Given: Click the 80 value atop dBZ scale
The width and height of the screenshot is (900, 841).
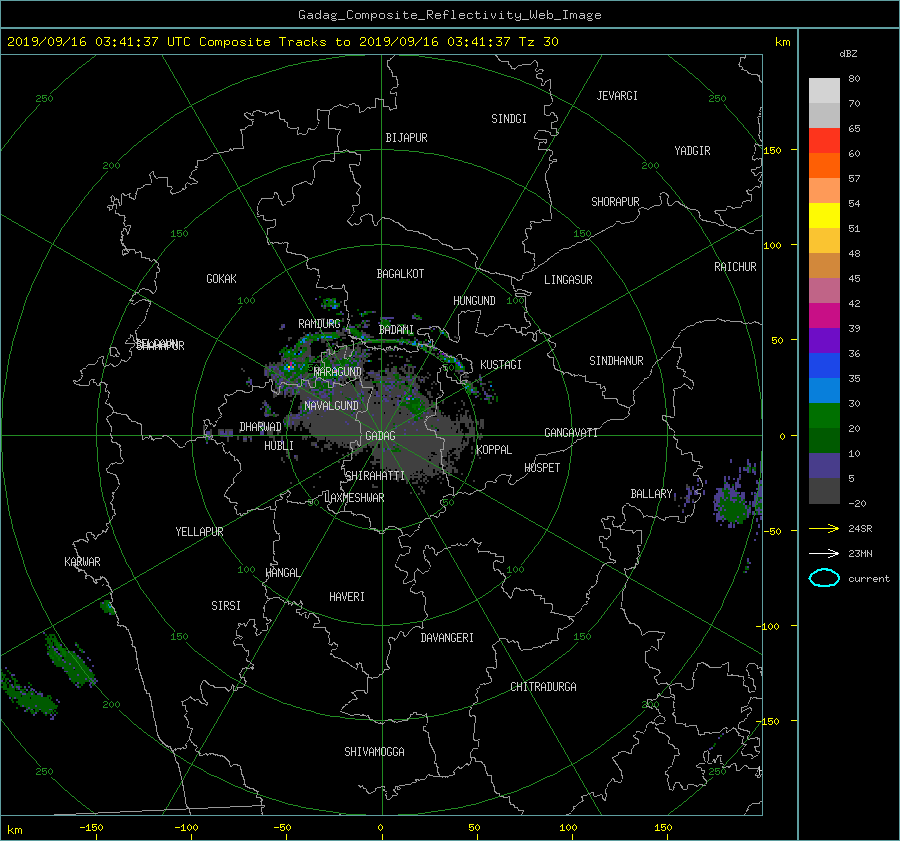Looking at the screenshot, I should point(854,79).
